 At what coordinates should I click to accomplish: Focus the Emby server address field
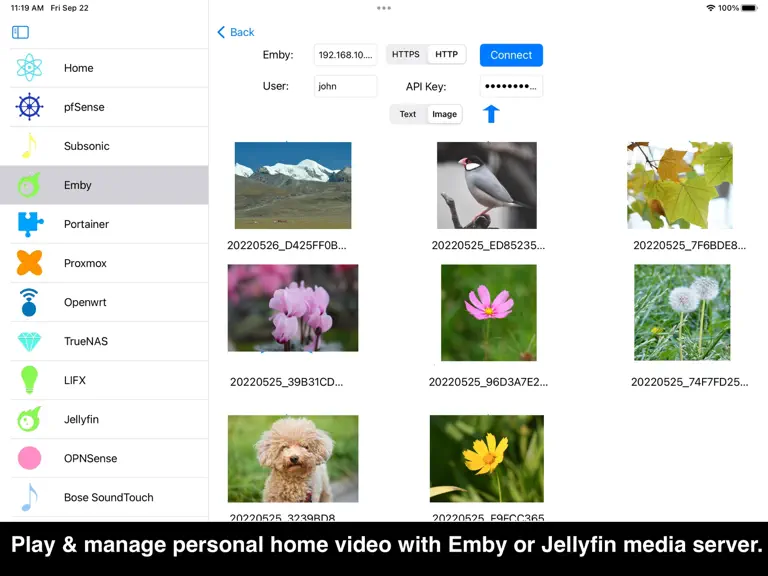[x=345, y=55]
